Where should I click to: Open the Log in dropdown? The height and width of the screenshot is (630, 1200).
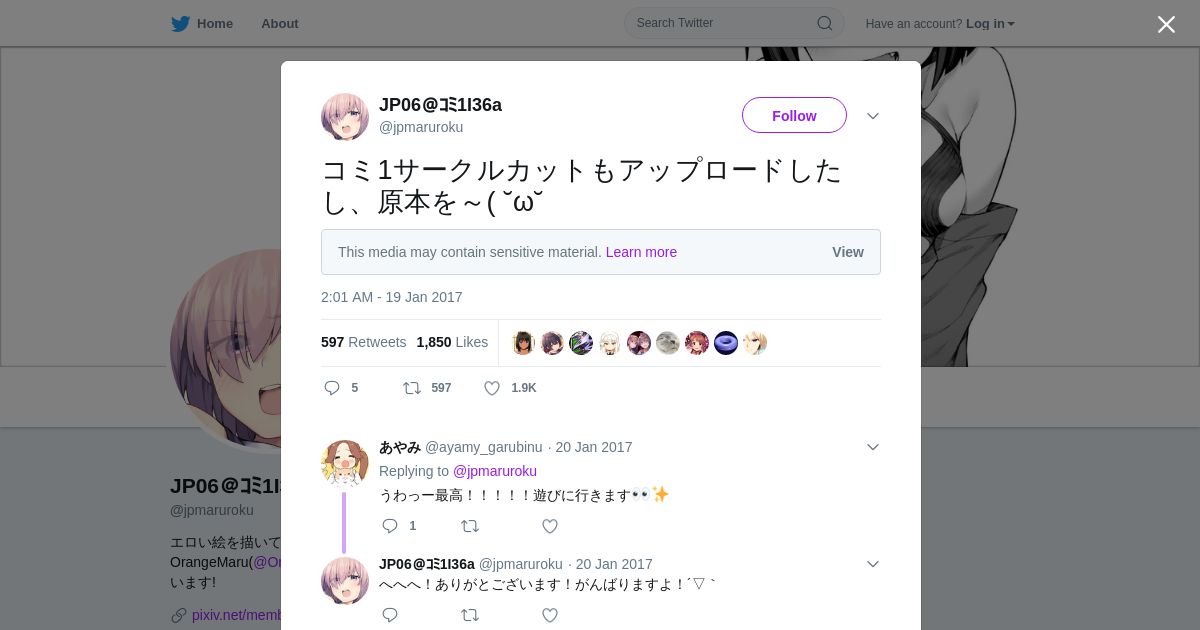click(x=990, y=24)
